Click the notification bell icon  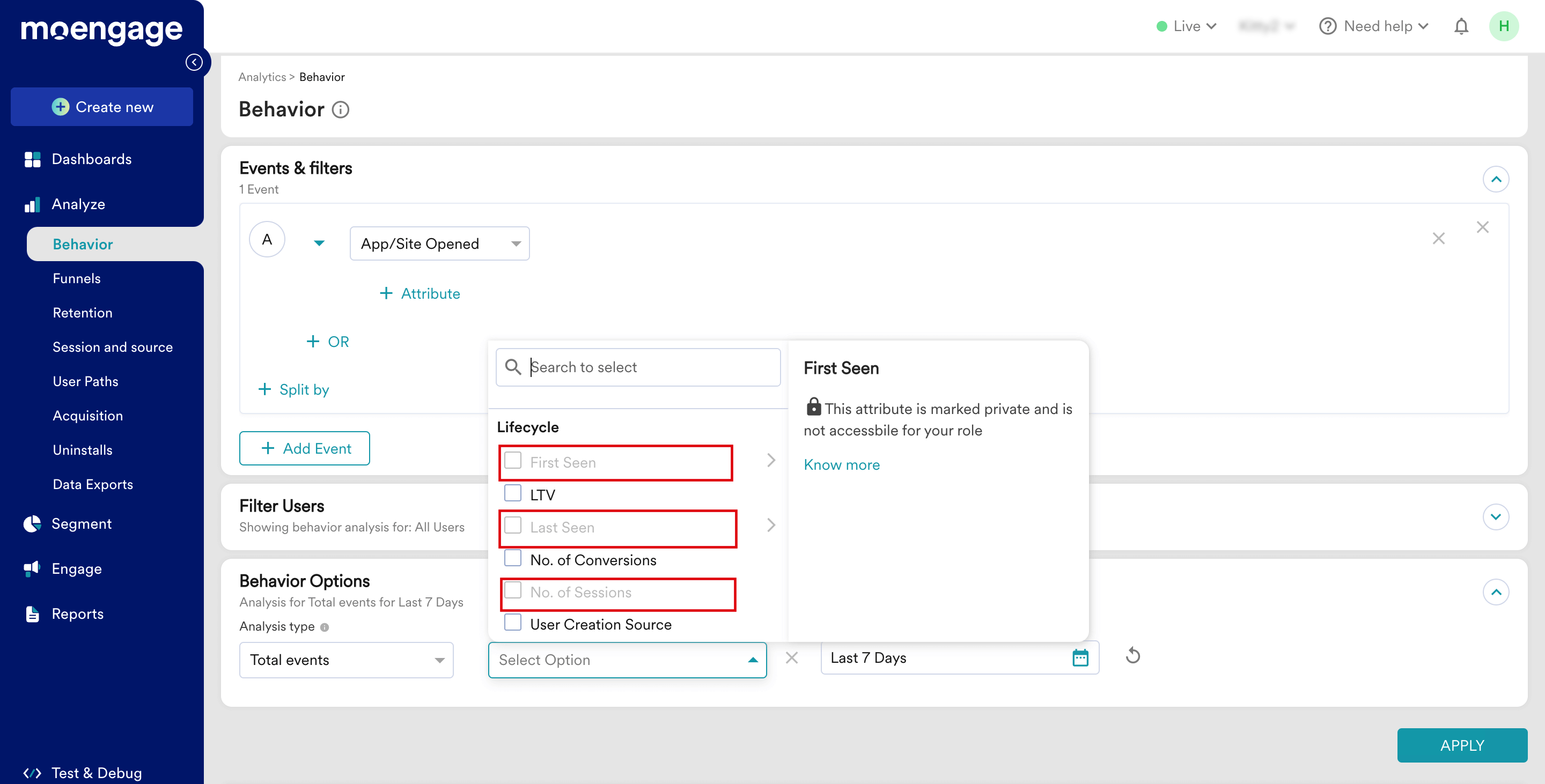[x=1461, y=26]
